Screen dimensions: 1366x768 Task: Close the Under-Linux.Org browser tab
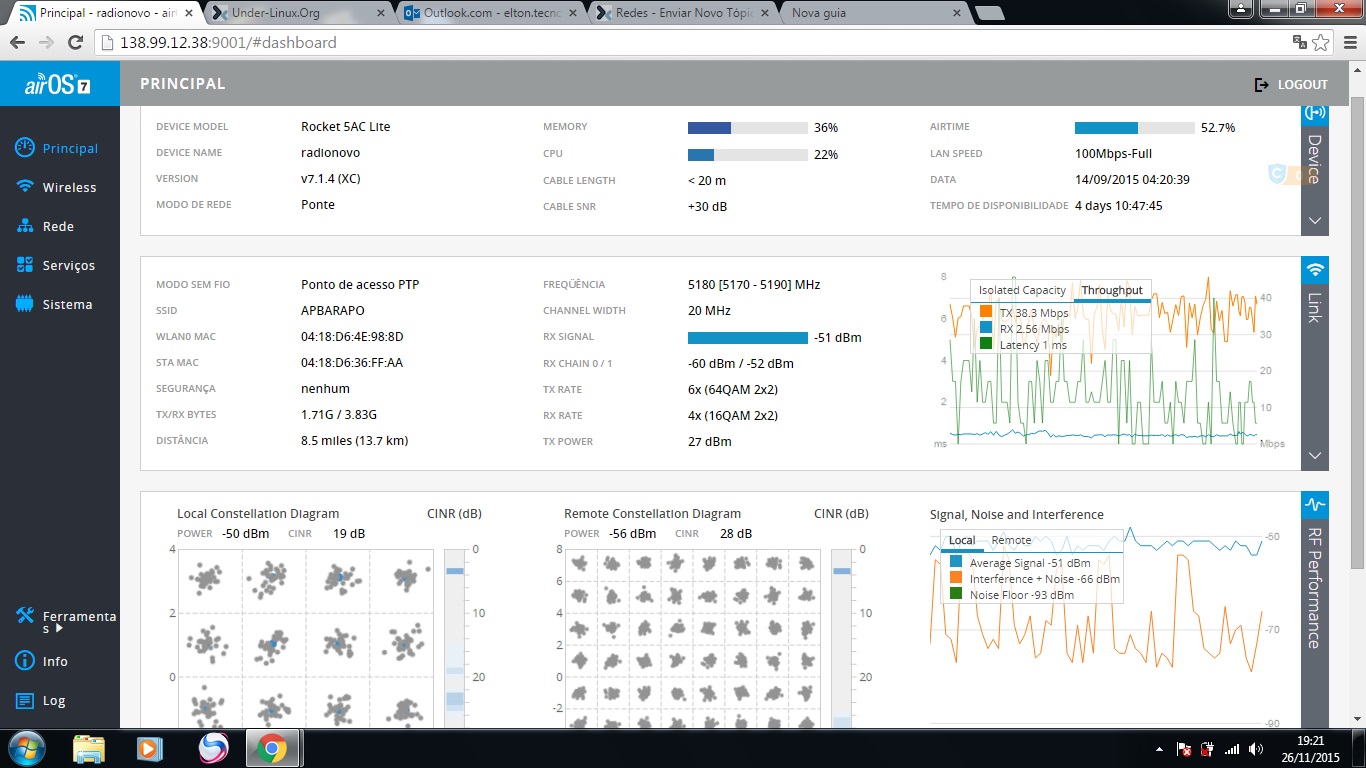[x=381, y=13]
